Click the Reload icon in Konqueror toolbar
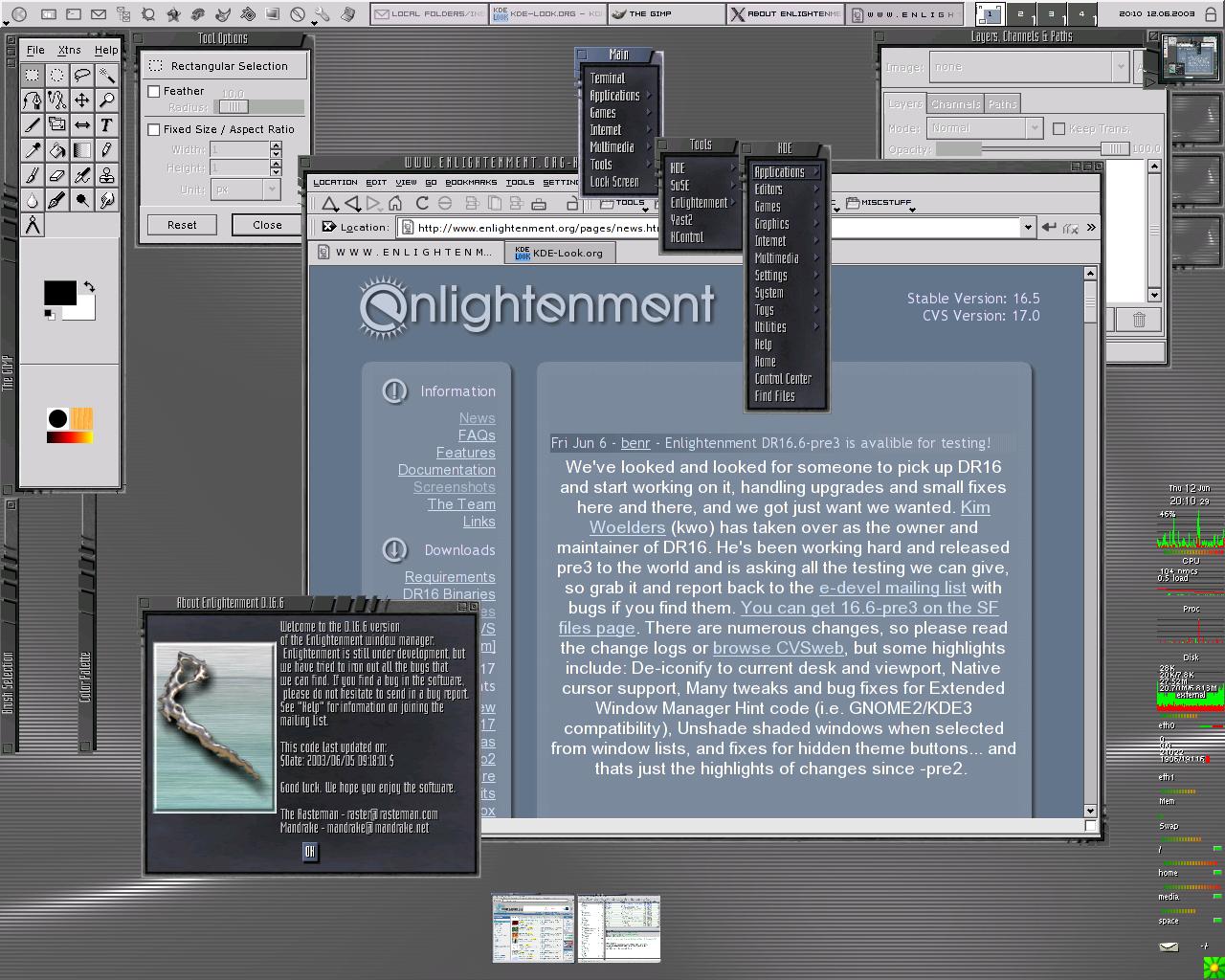 pos(422,203)
